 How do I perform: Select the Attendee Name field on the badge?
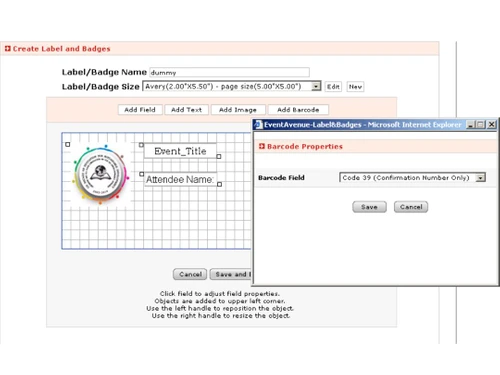coord(180,179)
